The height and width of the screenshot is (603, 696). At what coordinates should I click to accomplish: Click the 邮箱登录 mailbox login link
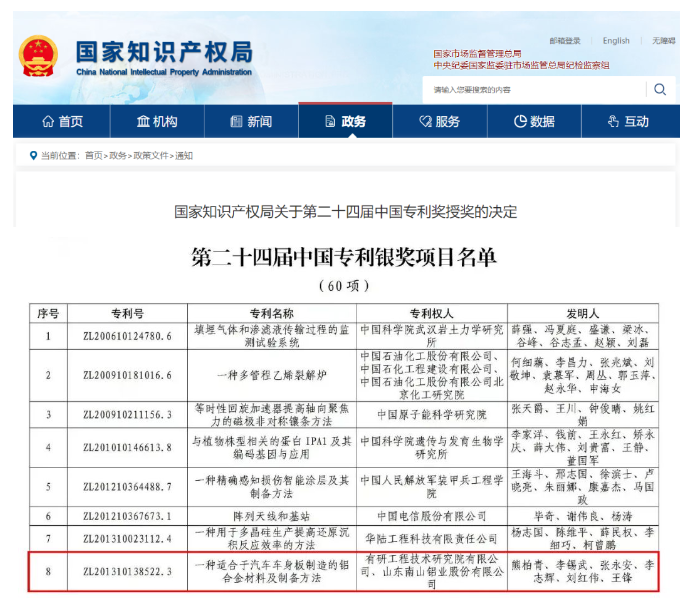564,41
